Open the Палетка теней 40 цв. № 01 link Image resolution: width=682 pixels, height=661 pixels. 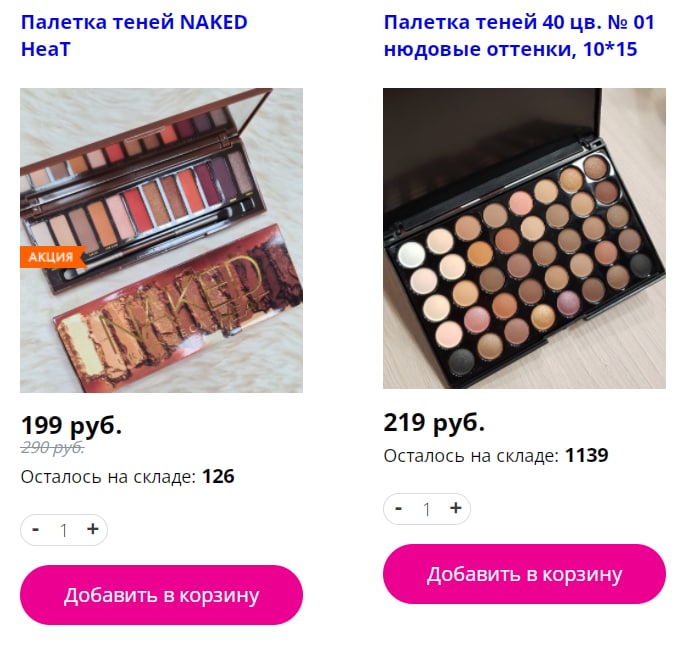(519, 36)
